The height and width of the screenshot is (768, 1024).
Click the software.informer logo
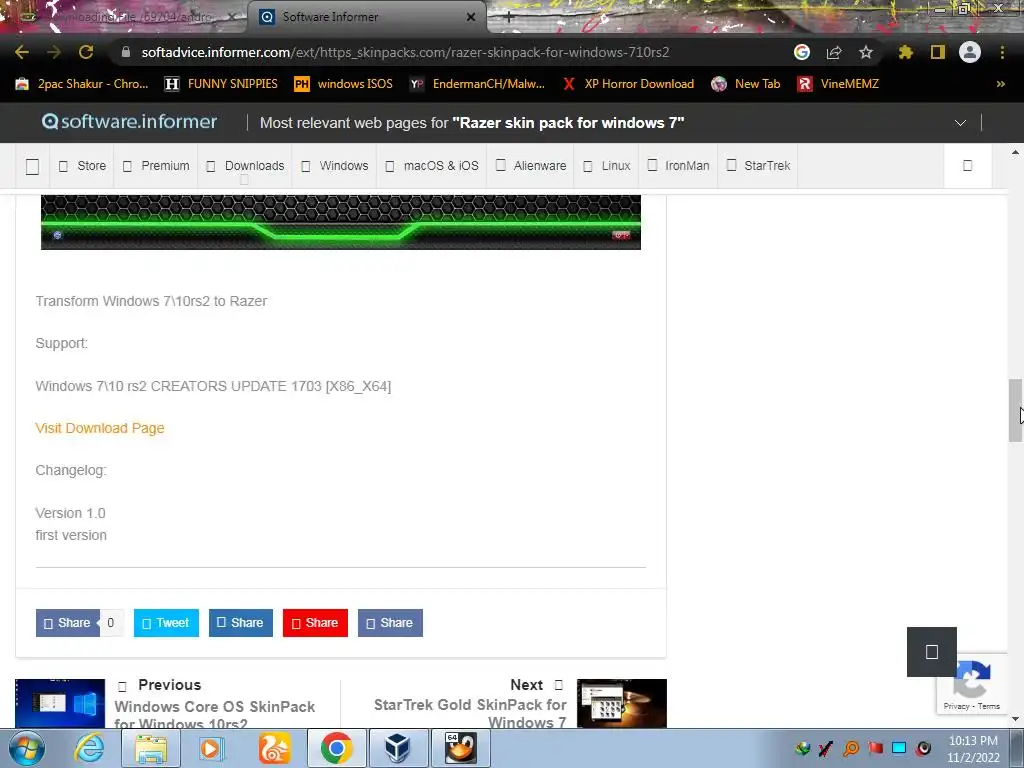(129, 121)
